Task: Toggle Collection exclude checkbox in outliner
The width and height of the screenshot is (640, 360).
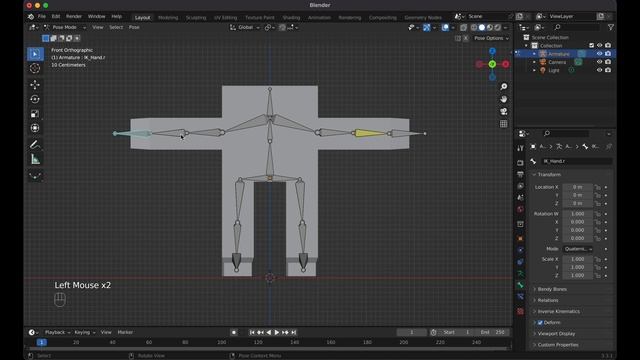Action: pos(591,45)
